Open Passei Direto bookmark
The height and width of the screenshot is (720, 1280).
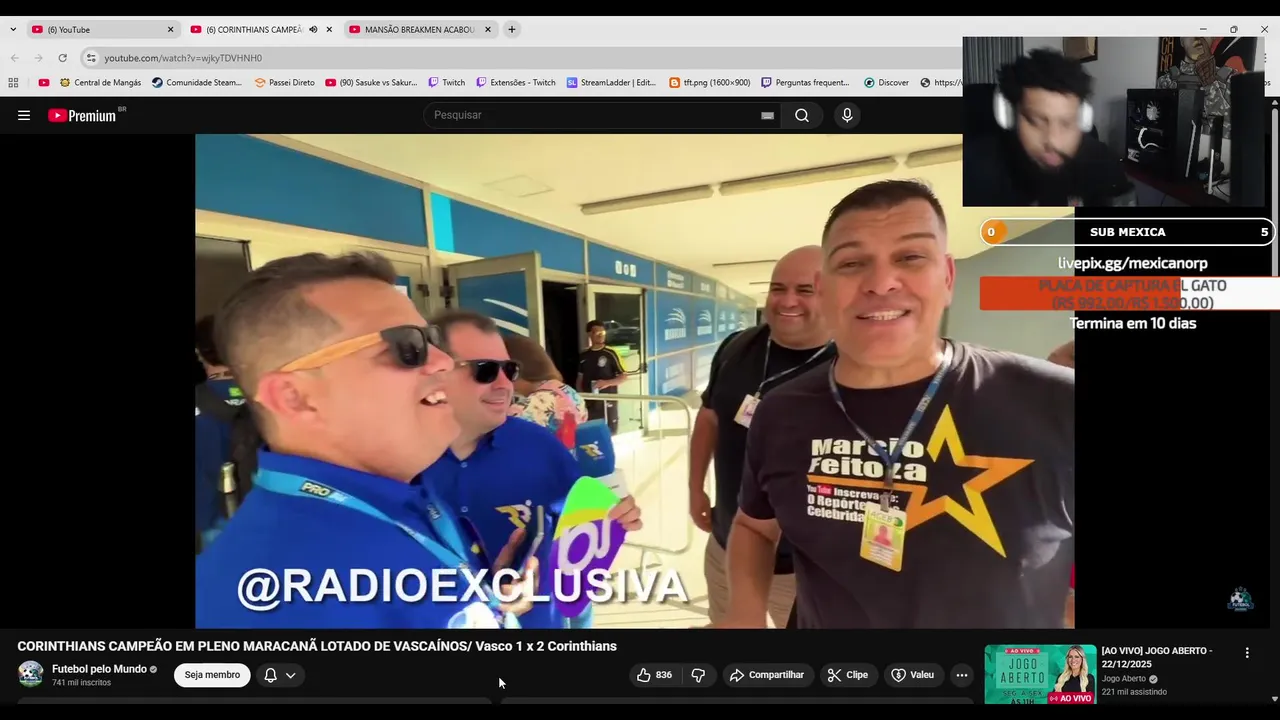point(284,83)
